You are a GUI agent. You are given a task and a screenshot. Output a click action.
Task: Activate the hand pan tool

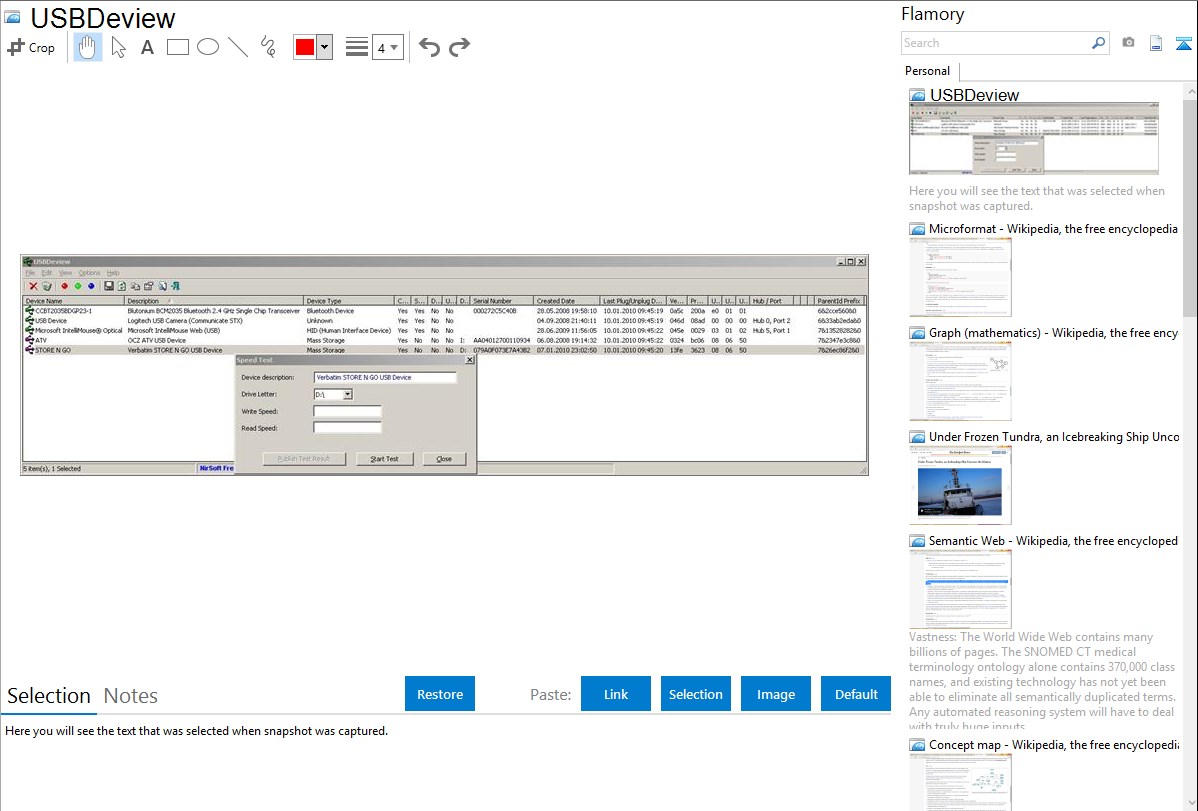coord(87,47)
